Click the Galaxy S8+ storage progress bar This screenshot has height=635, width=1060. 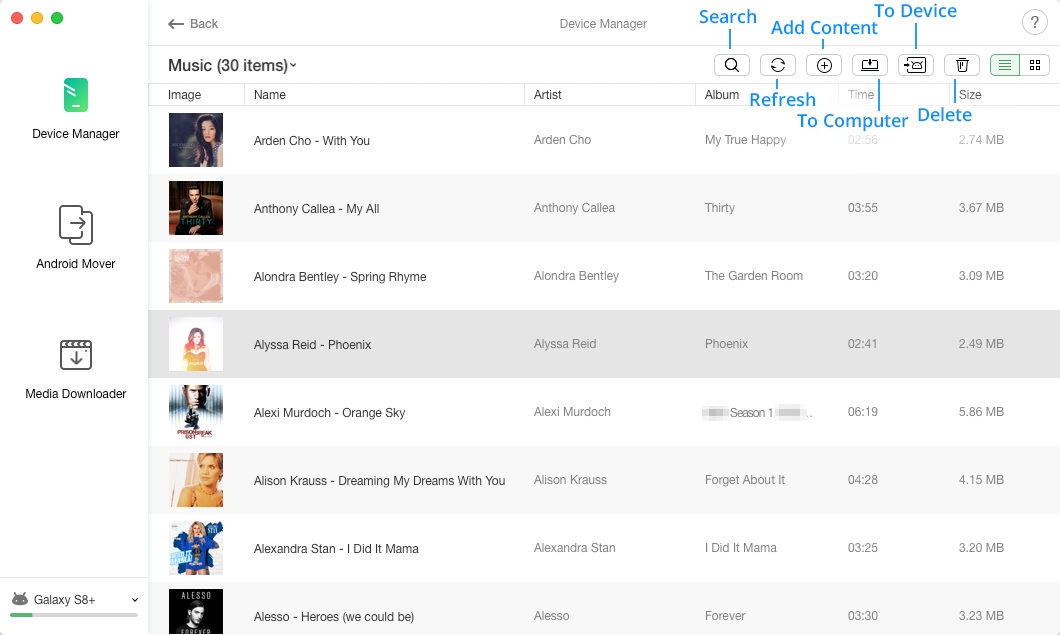click(x=74, y=615)
